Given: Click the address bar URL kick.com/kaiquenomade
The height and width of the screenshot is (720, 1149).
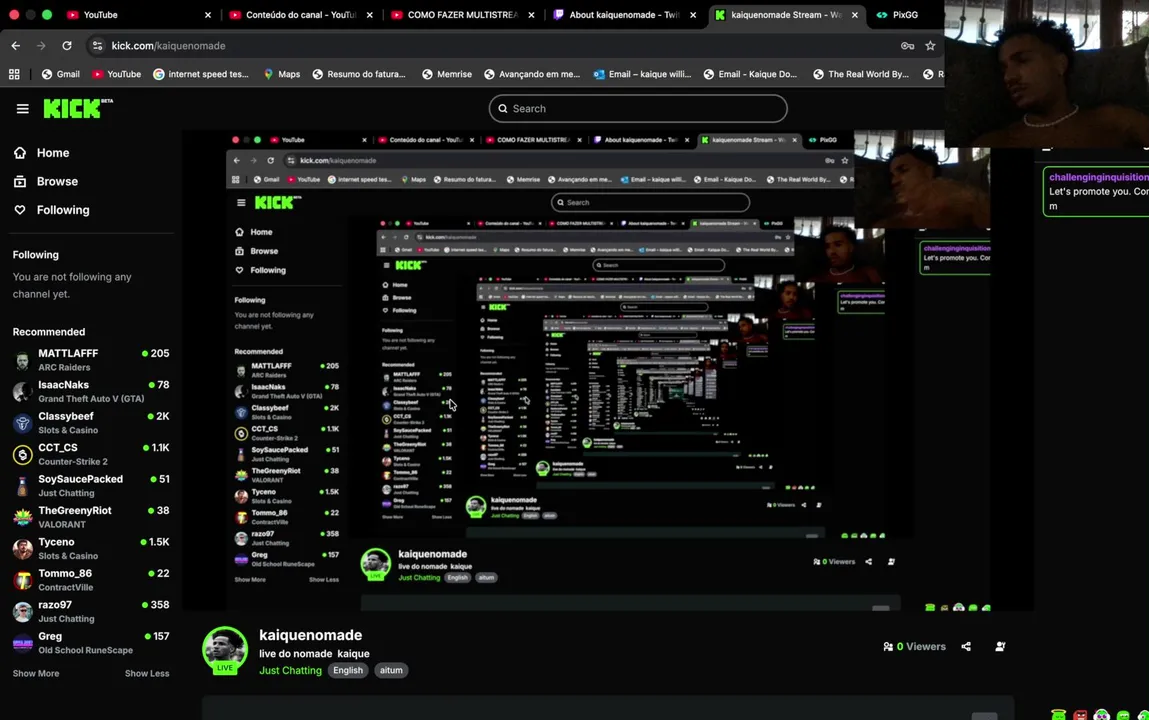Looking at the screenshot, I should 169,45.
